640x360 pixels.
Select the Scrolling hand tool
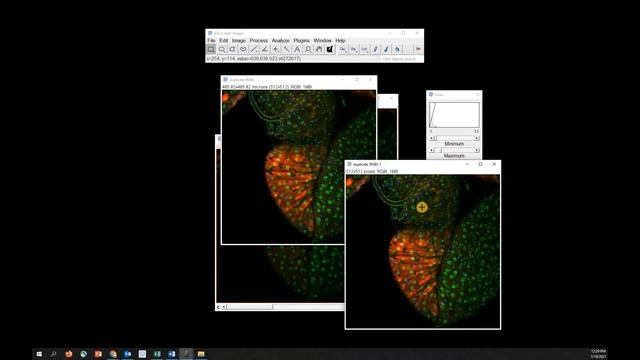[x=319, y=49]
